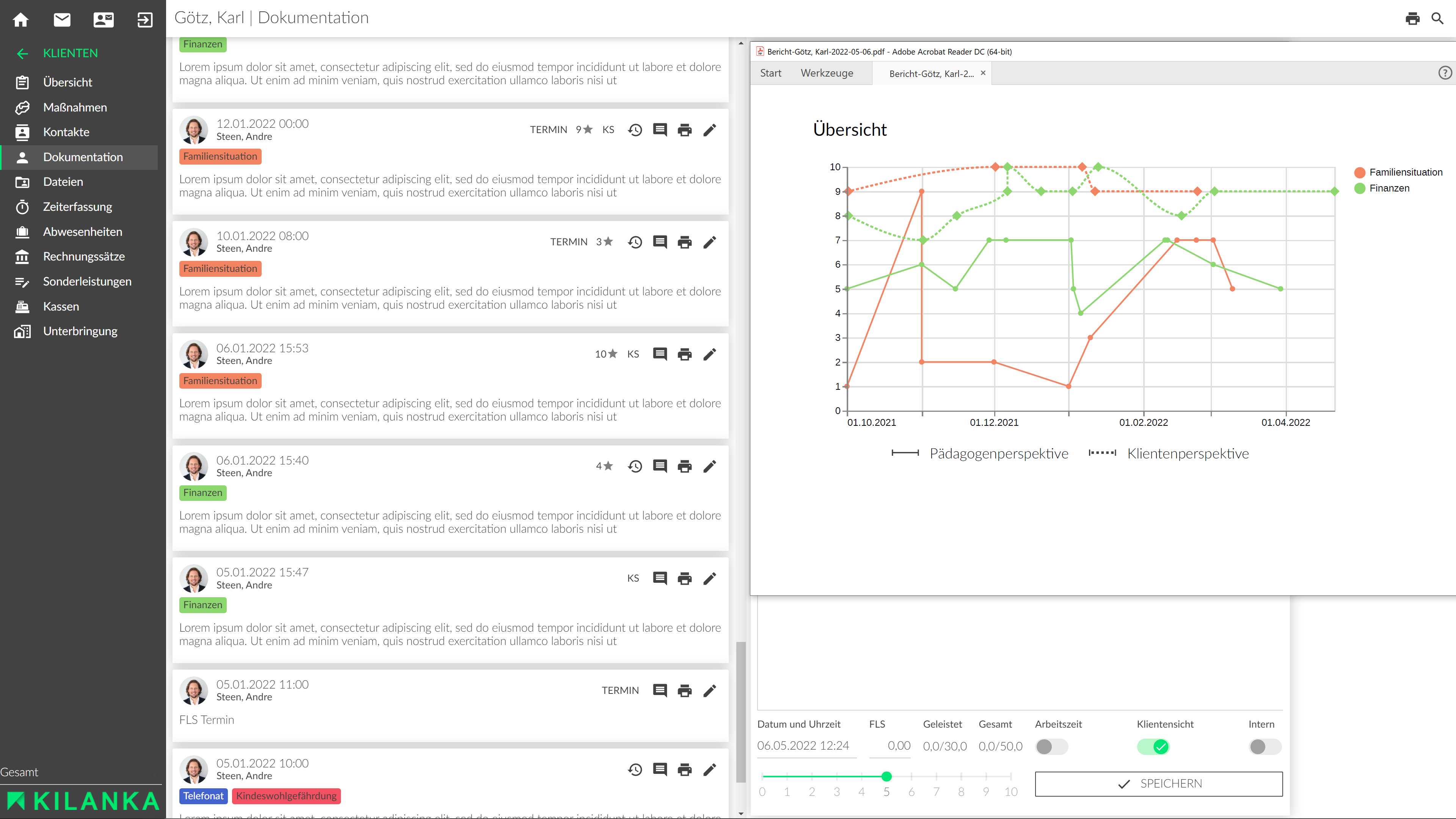Open Zeiterfassung in sidebar

(x=77, y=207)
